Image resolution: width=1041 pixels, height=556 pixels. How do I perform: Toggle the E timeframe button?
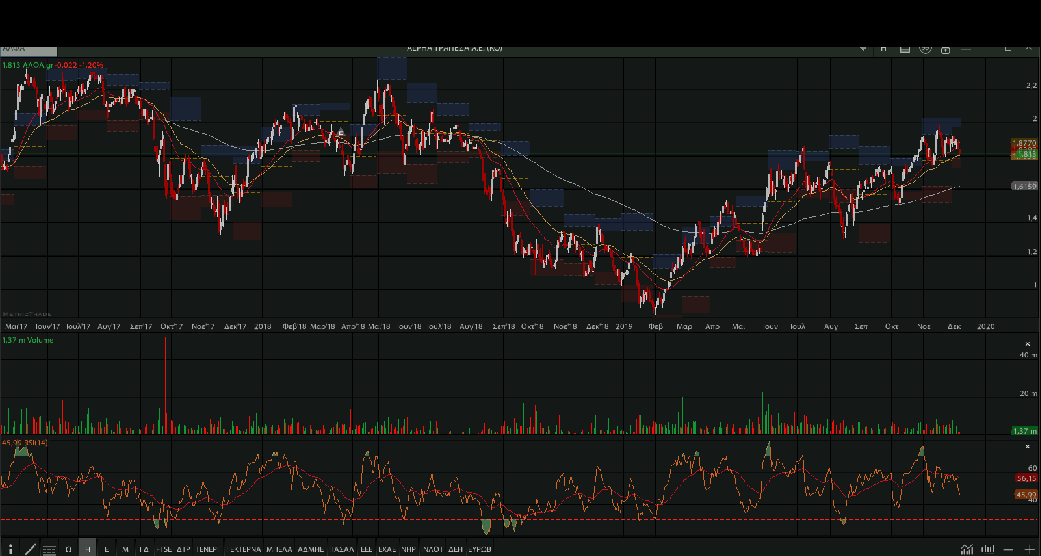click(107, 549)
